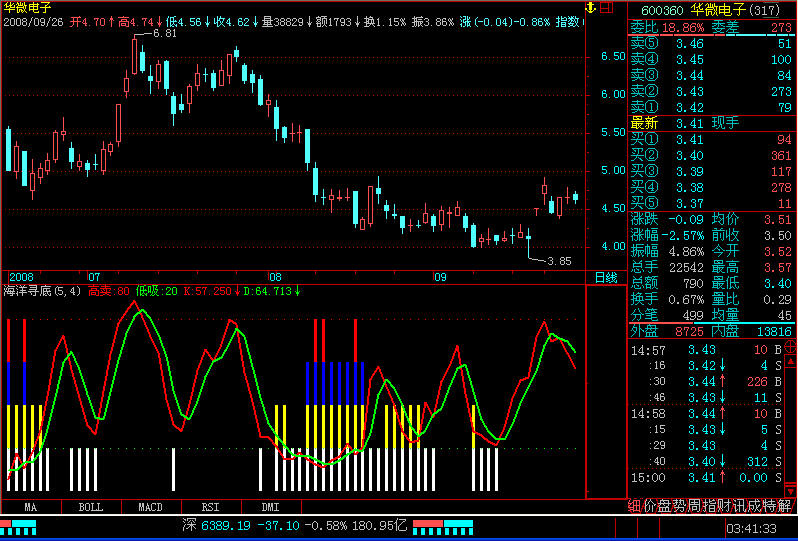Select the 指 tab in the side panel
The height and width of the screenshot is (541, 798).
click(x=709, y=506)
